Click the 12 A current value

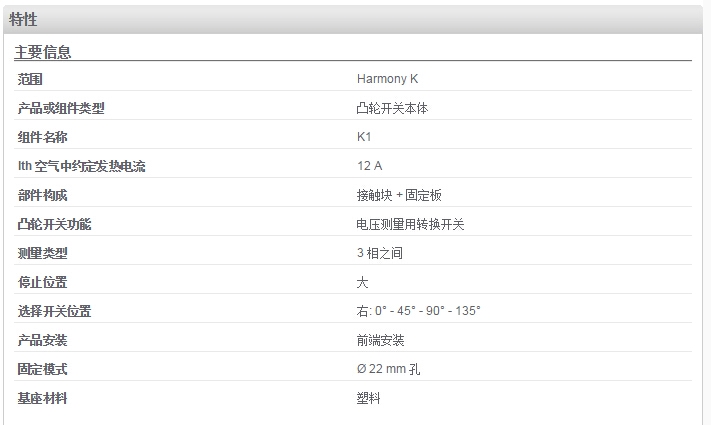[x=370, y=166]
